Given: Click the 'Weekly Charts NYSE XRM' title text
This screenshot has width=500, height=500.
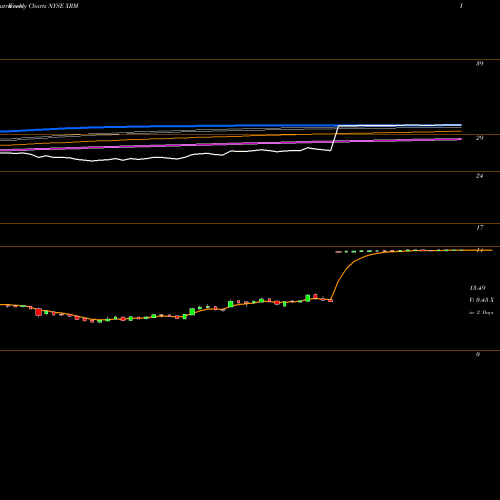Looking at the screenshot, I should [42, 6].
